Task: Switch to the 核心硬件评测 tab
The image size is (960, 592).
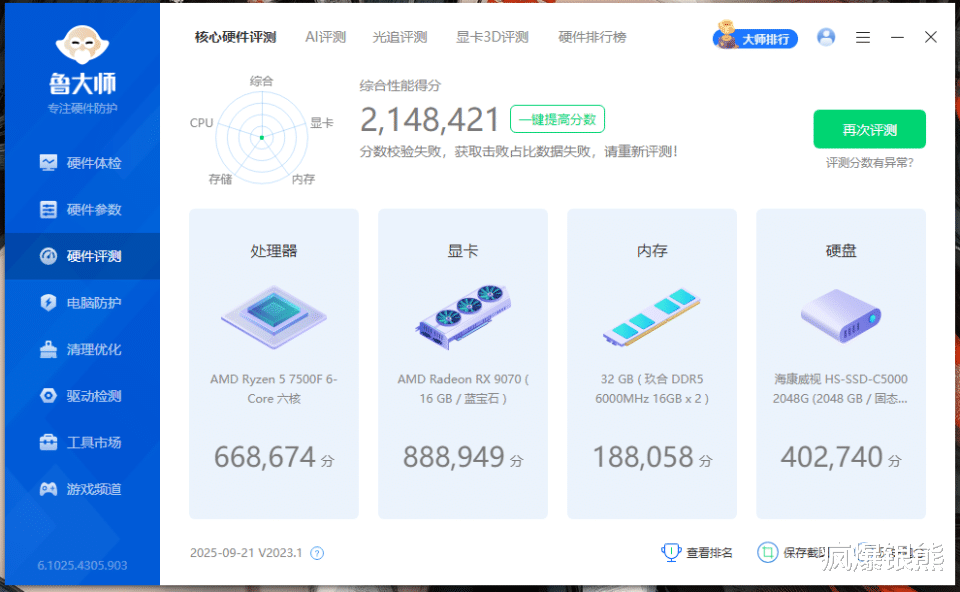Action: tap(235, 37)
